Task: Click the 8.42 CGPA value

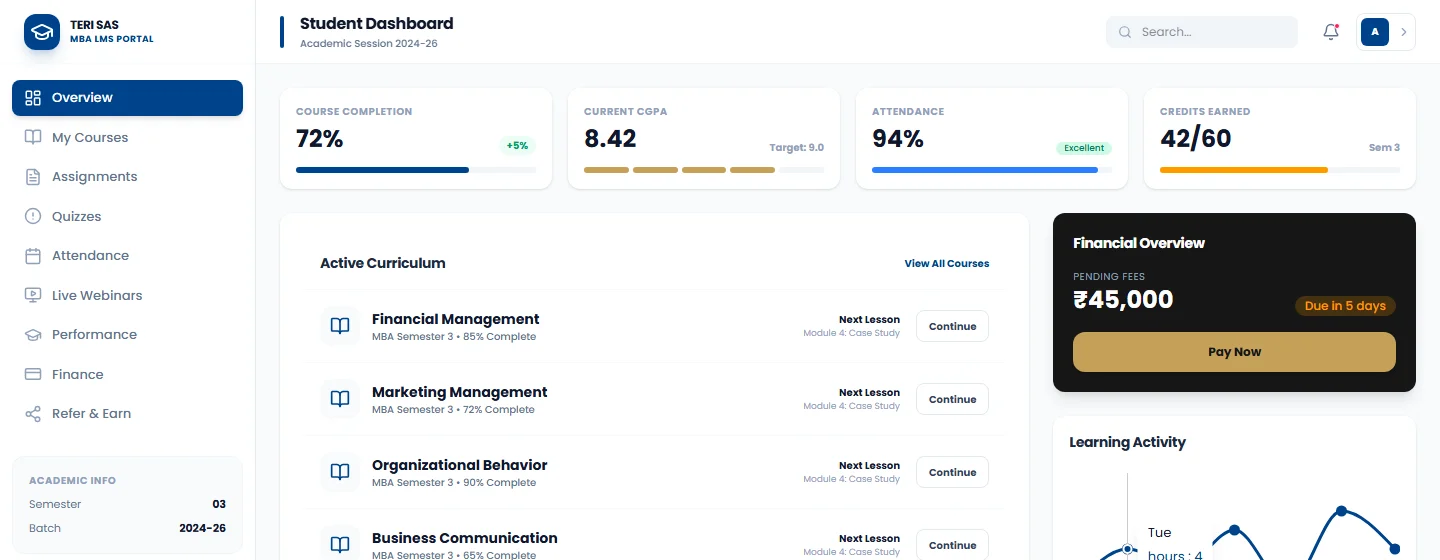Action: pos(610,139)
